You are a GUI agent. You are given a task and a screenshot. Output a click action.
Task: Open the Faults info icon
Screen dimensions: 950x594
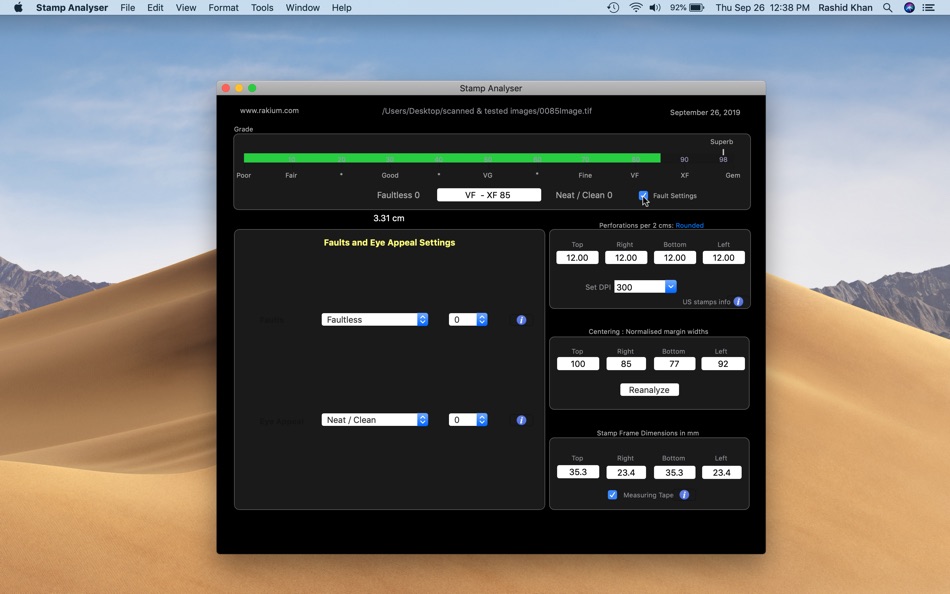tap(521, 320)
